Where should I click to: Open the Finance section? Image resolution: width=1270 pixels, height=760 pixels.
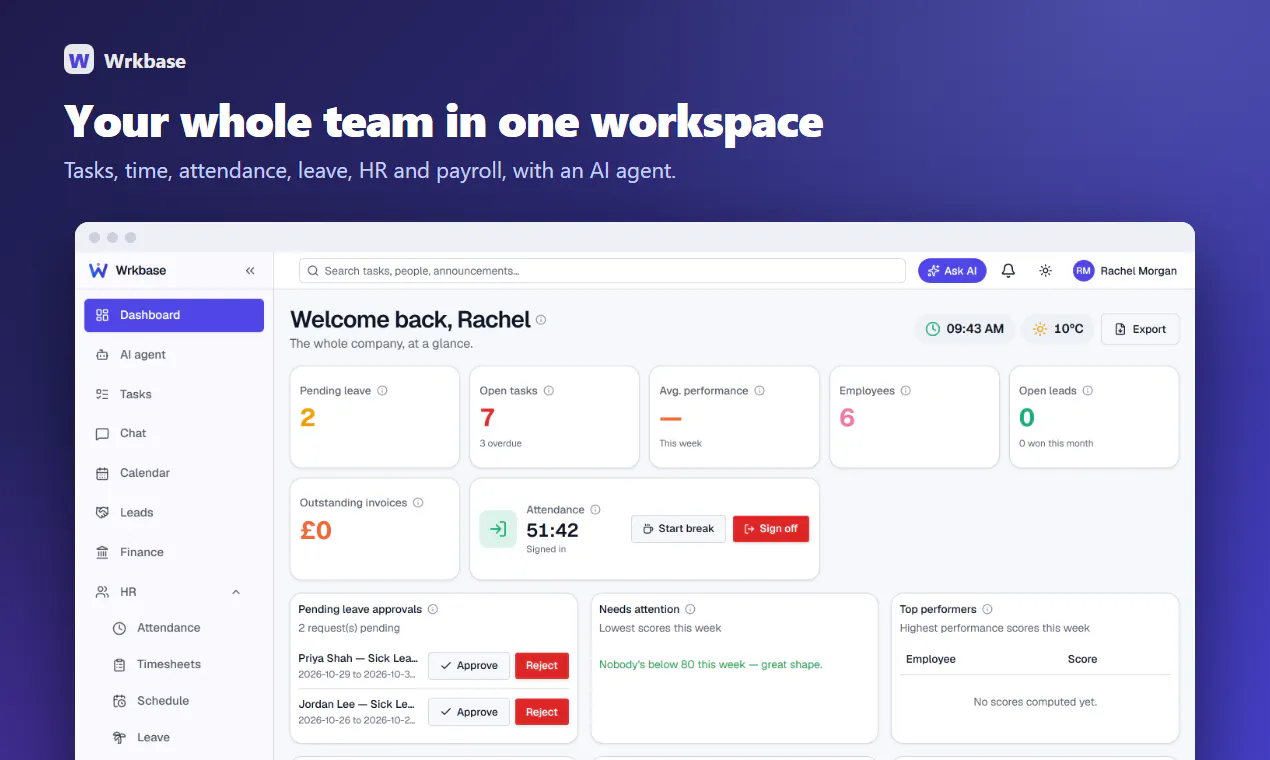coord(174,552)
